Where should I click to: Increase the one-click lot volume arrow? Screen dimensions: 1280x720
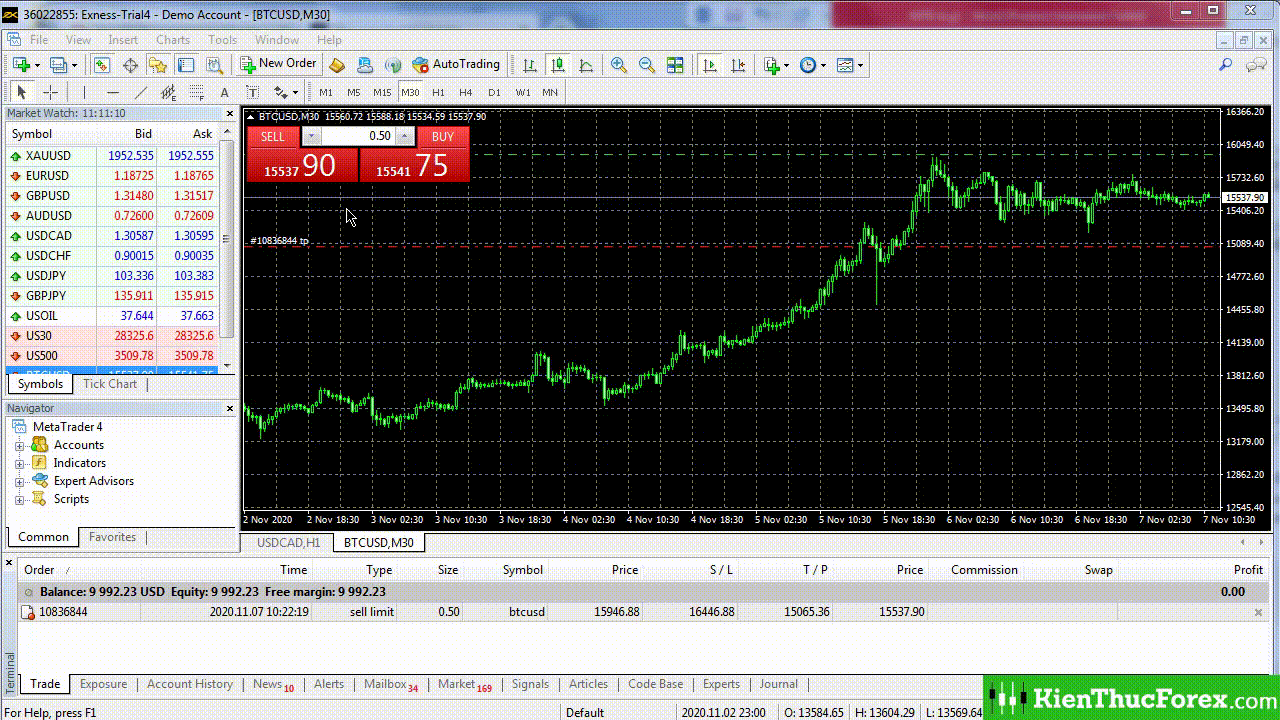(x=404, y=136)
